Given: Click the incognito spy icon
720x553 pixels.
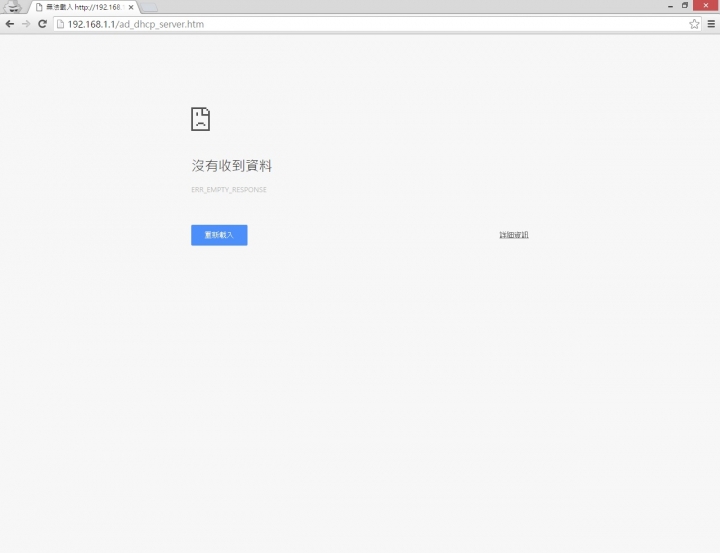Looking at the screenshot, I should tap(12, 7).
